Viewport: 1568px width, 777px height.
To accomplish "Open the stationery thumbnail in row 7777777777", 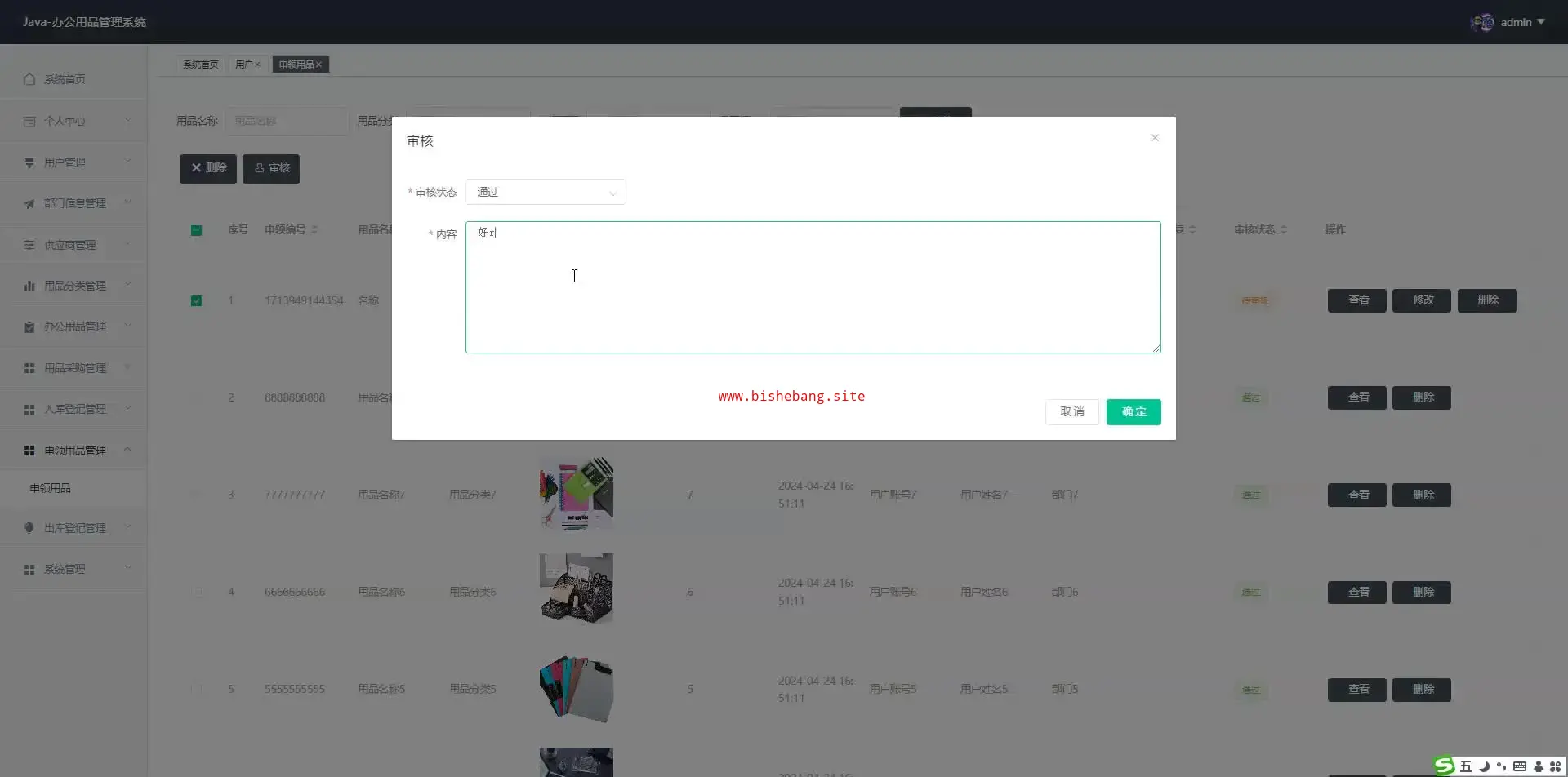I will tap(577, 493).
